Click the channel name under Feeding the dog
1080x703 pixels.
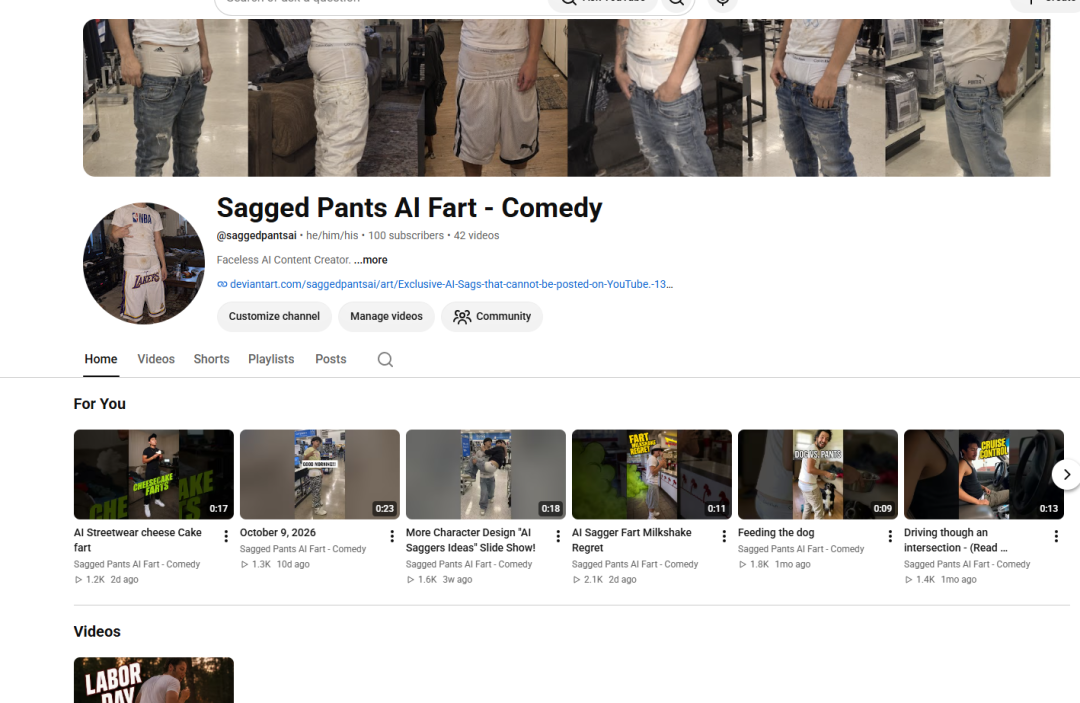click(x=801, y=549)
